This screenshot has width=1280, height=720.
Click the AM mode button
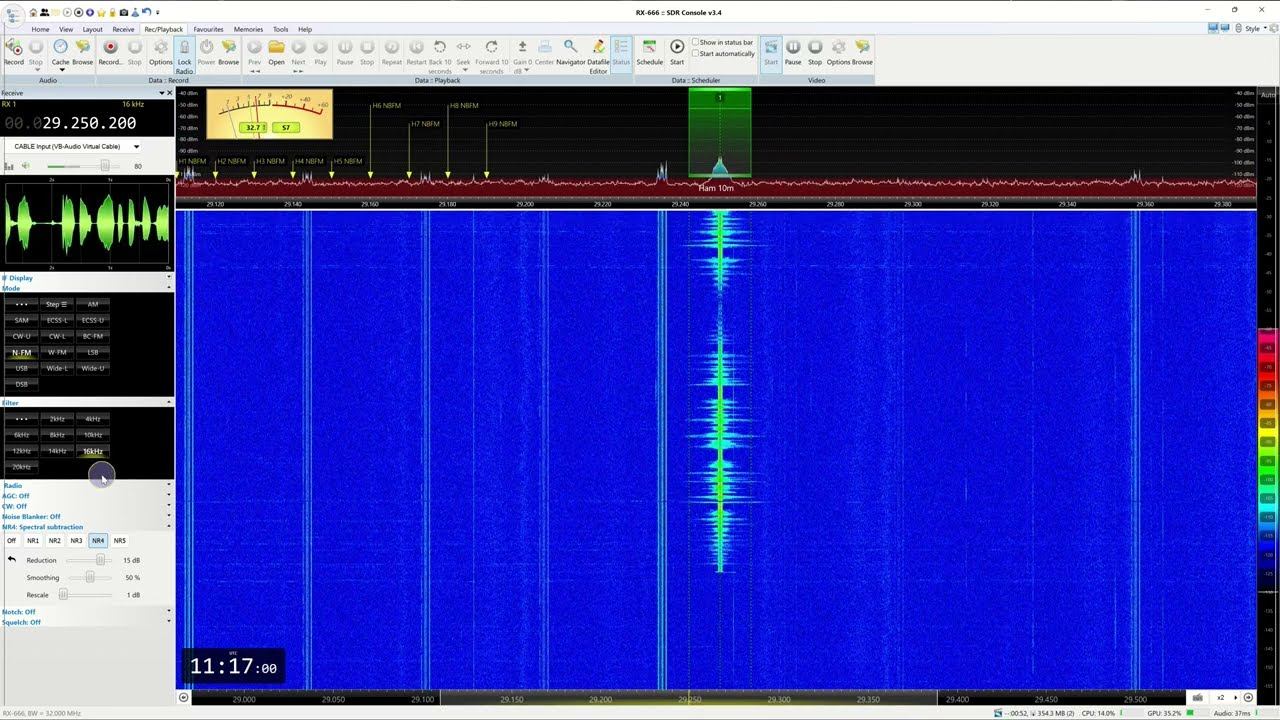[x=93, y=304]
